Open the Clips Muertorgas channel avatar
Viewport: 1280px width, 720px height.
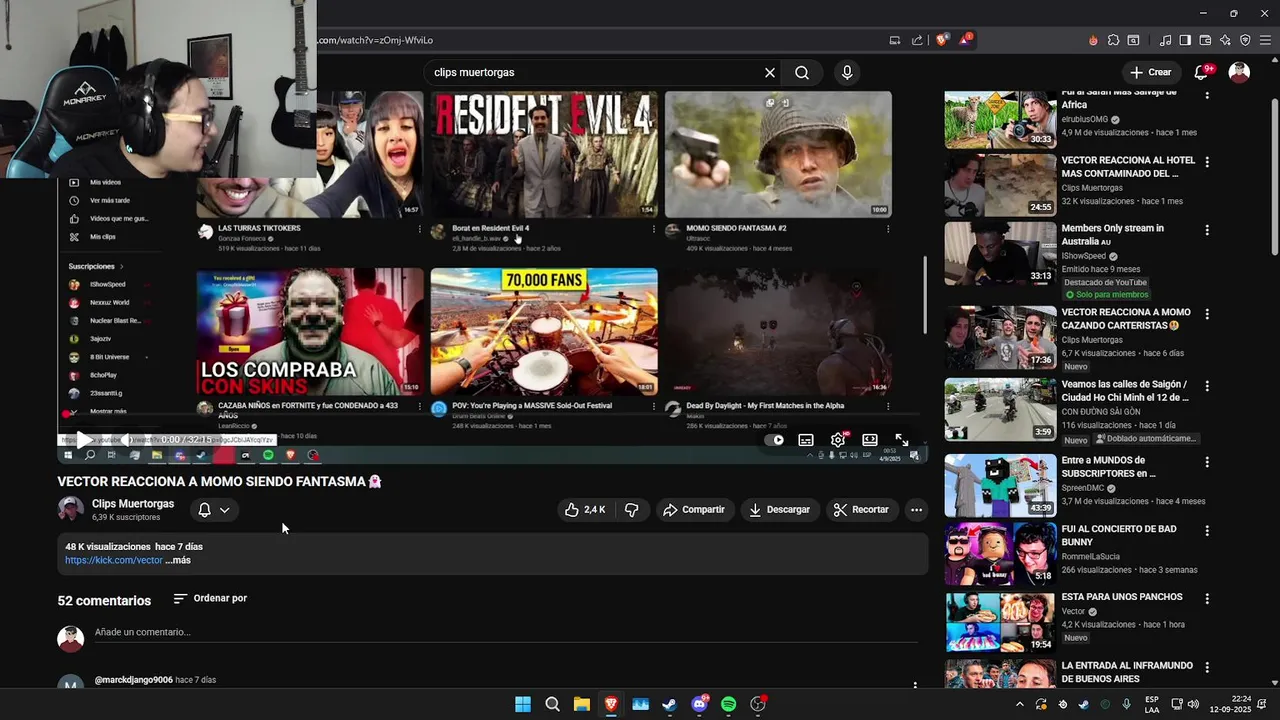click(x=70, y=510)
